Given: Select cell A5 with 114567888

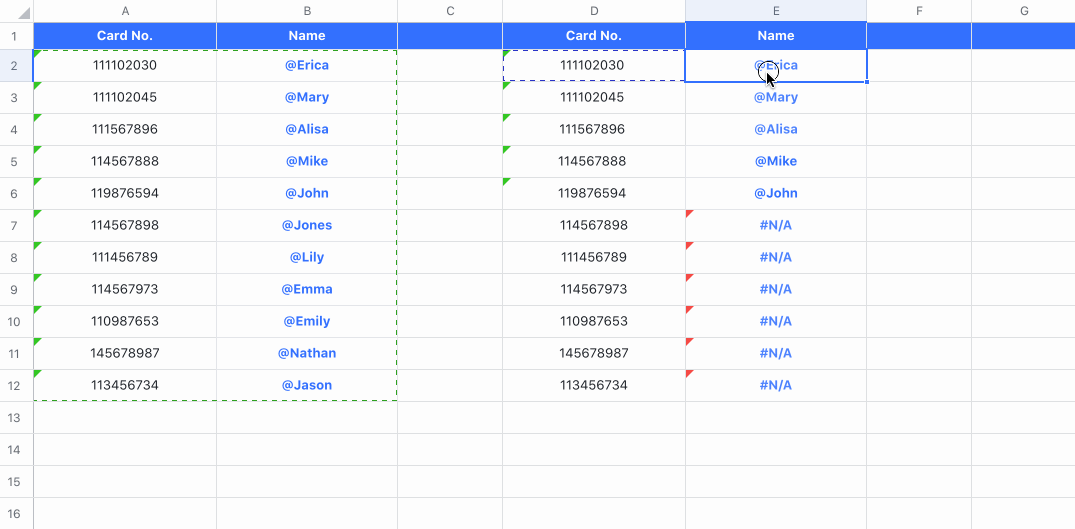Looking at the screenshot, I should 125,162.
